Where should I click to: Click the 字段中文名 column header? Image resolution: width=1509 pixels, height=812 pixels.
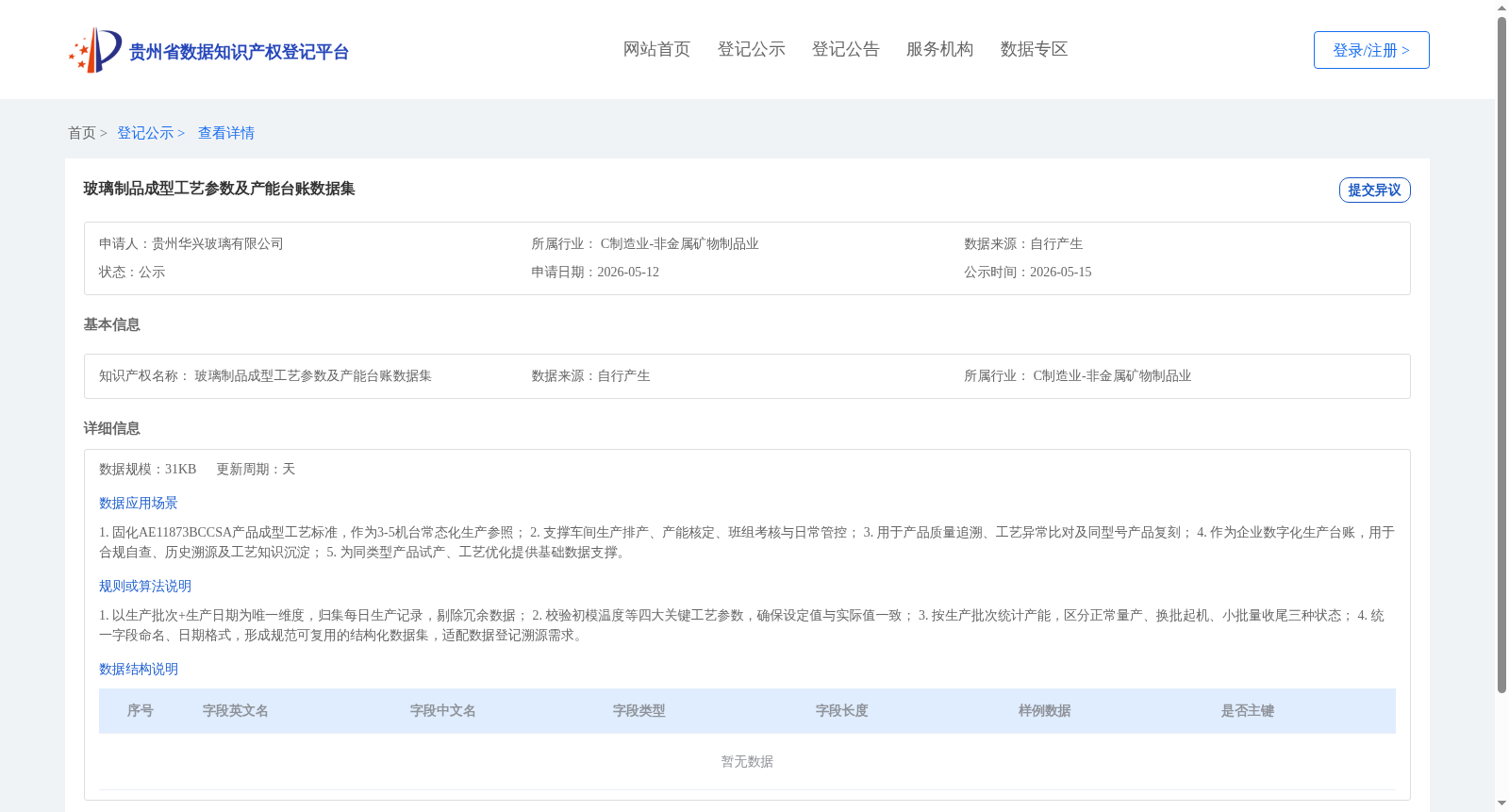(x=443, y=711)
